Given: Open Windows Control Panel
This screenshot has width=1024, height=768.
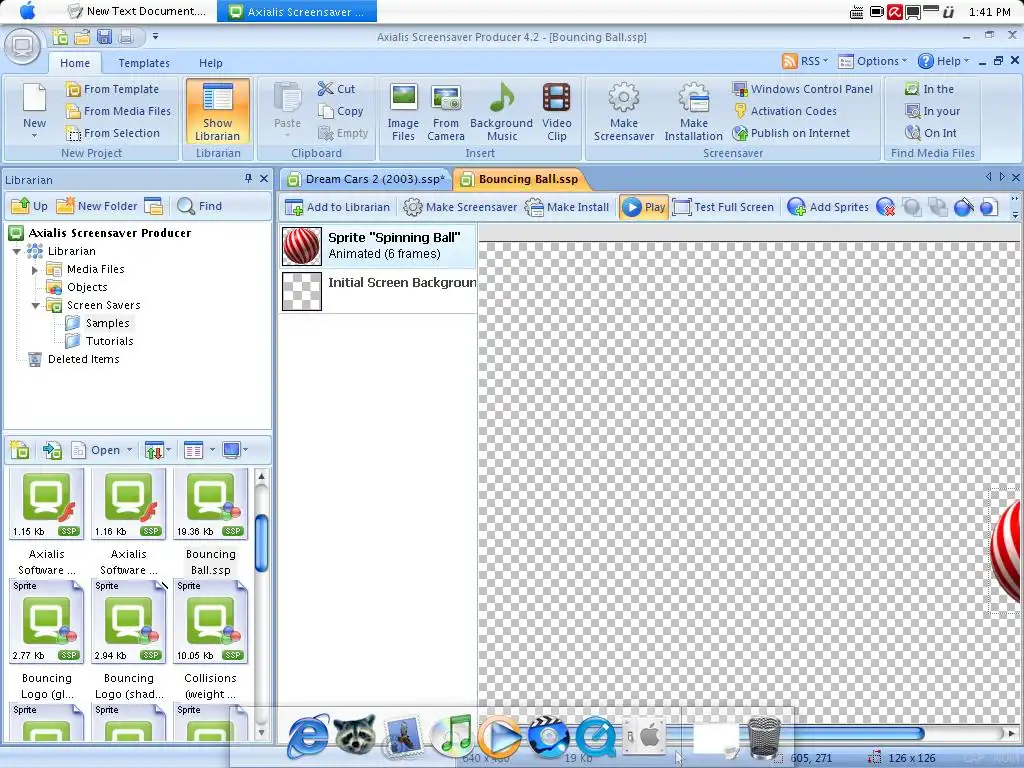Looking at the screenshot, I should tap(803, 89).
